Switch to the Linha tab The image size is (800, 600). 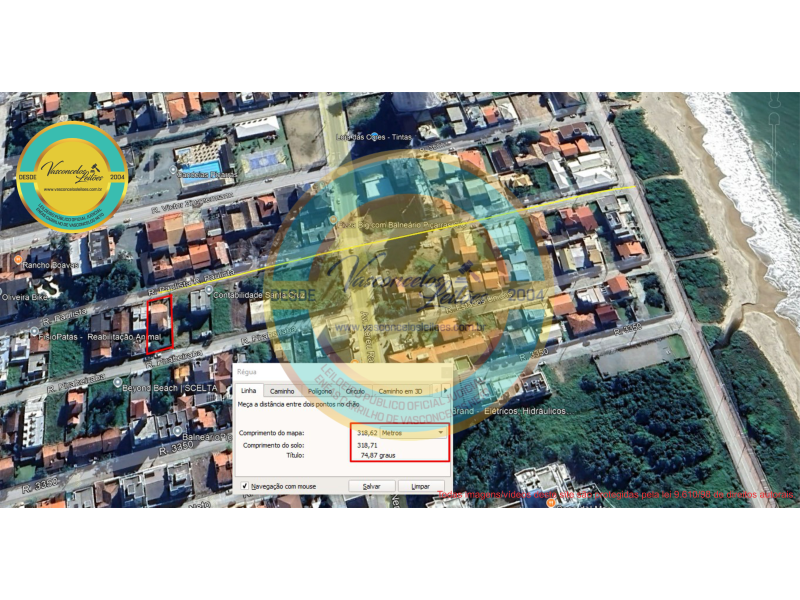[249, 391]
